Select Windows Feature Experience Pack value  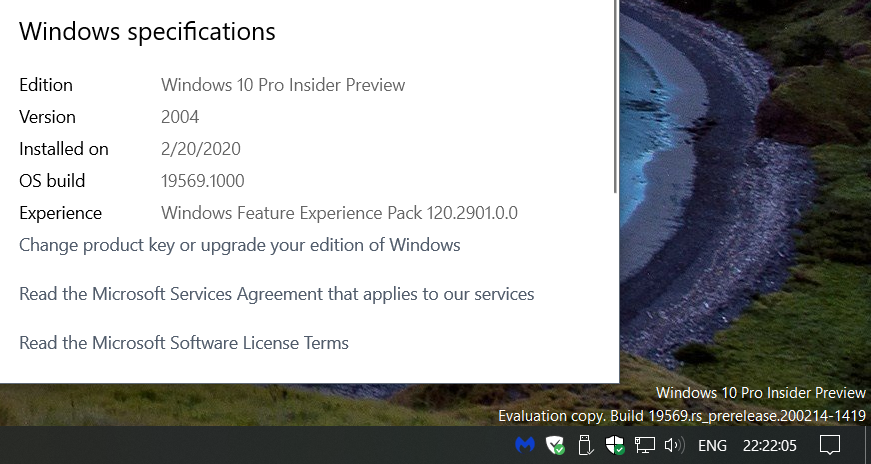(x=339, y=213)
